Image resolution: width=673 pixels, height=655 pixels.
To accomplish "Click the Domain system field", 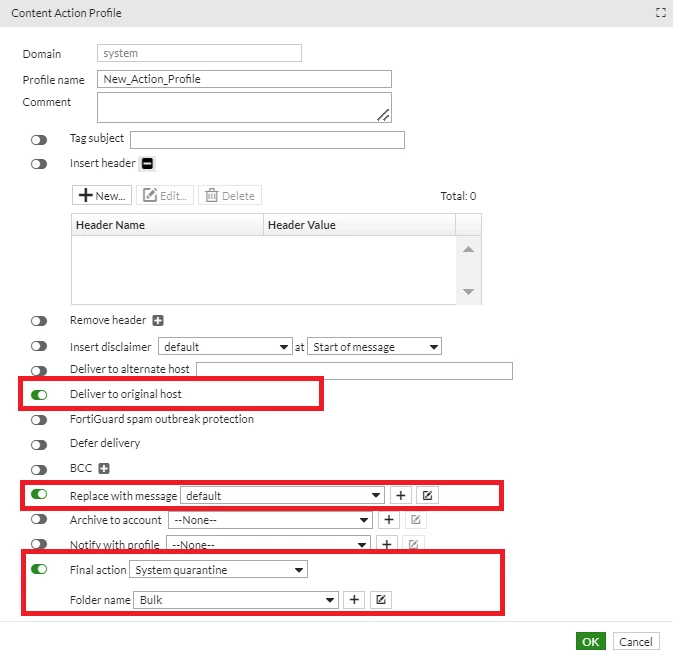I will point(199,53).
